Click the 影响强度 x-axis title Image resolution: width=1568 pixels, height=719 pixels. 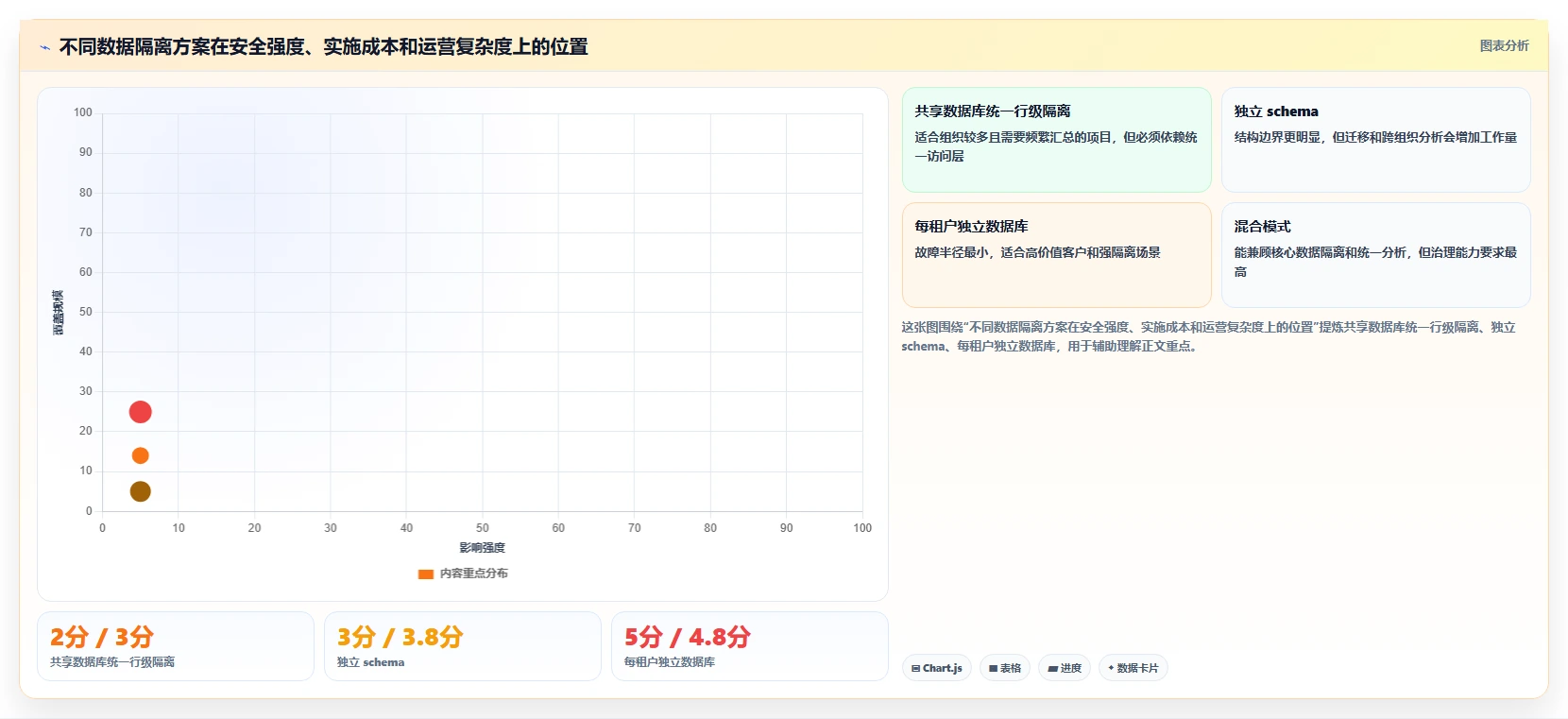click(483, 548)
